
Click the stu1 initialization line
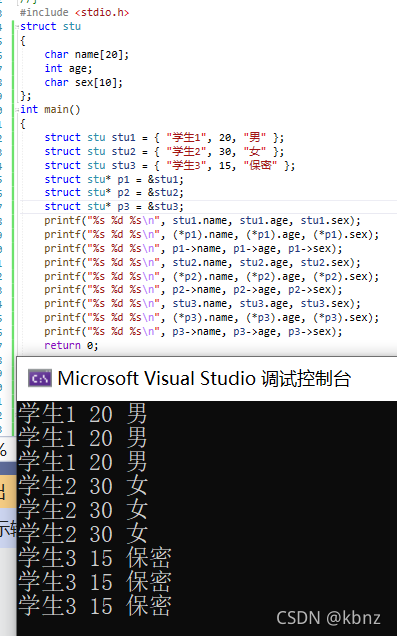point(164,138)
